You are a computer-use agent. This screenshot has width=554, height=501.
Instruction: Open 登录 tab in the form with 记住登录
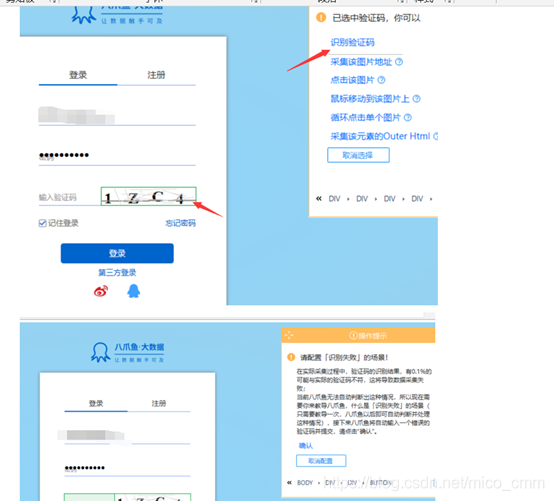pyautogui.click(x=78, y=75)
